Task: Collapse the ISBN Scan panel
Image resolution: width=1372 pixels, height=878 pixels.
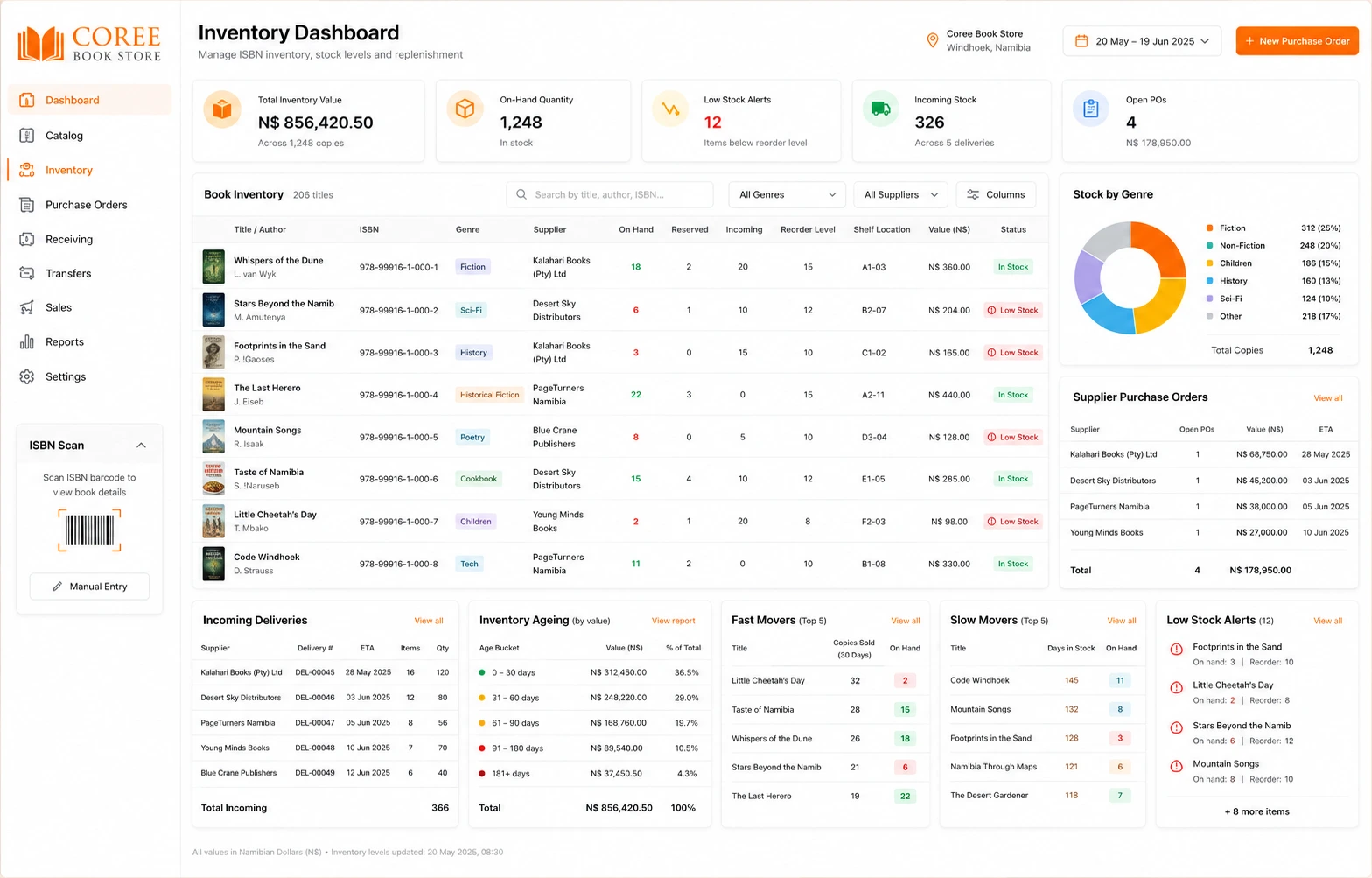Action: pyautogui.click(x=141, y=445)
